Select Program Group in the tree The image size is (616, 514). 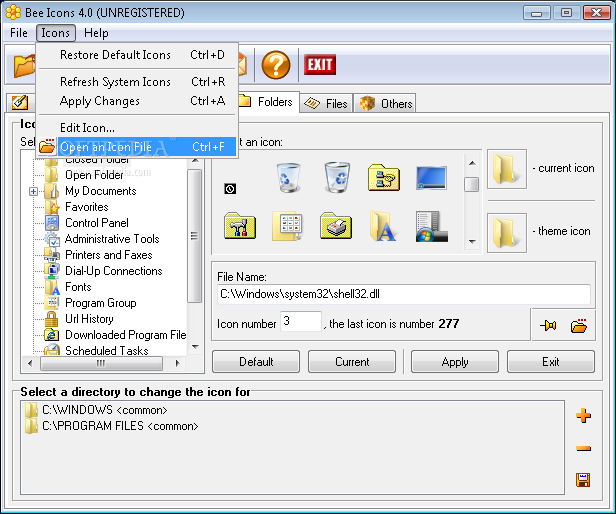(101, 303)
